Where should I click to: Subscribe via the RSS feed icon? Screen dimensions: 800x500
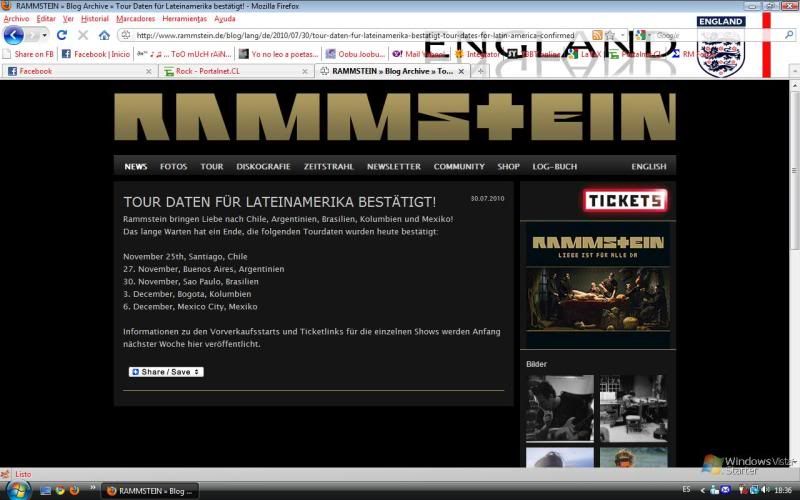pos(596,35)
